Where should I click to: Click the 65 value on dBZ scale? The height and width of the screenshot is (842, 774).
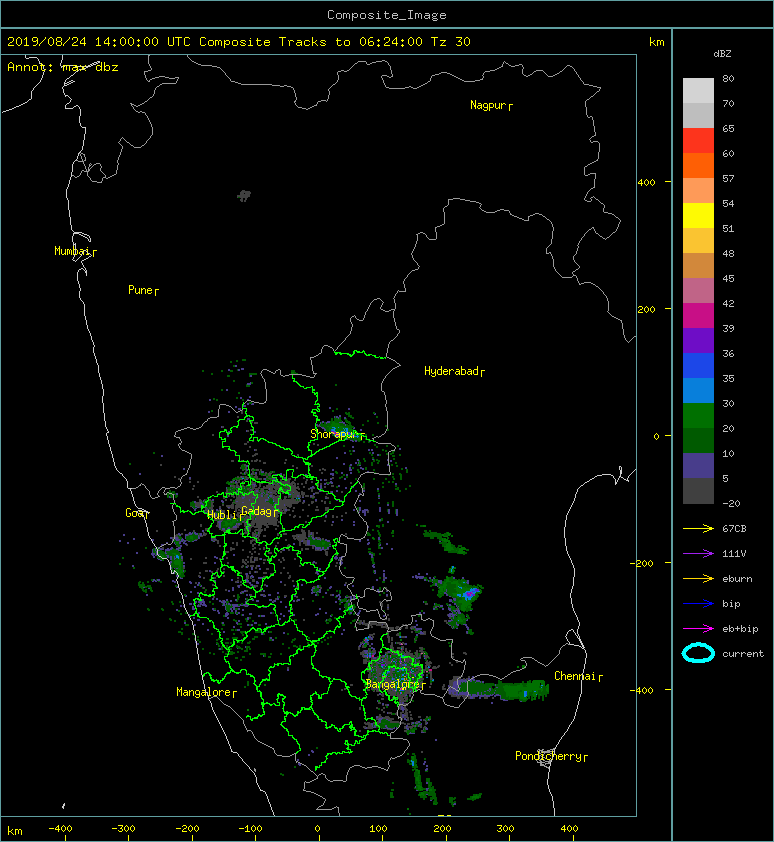coord(728,128)
